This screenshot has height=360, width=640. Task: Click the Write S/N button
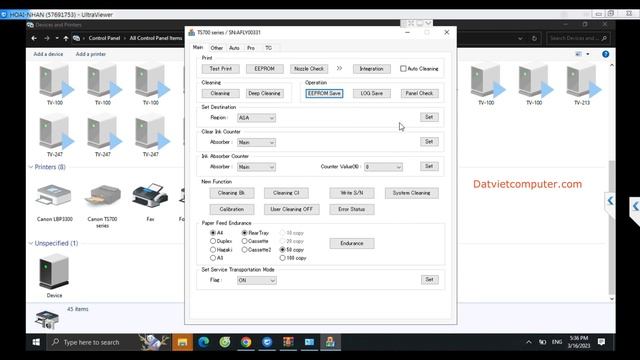(x=351, y=193)
